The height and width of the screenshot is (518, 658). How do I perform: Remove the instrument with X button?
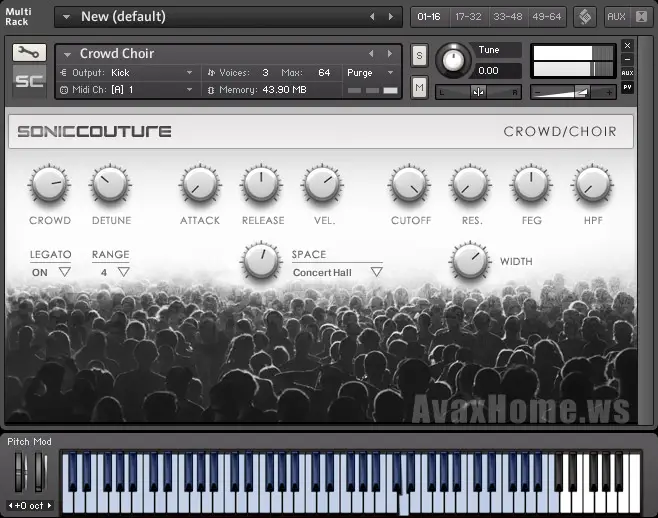[x=627, y=46]
